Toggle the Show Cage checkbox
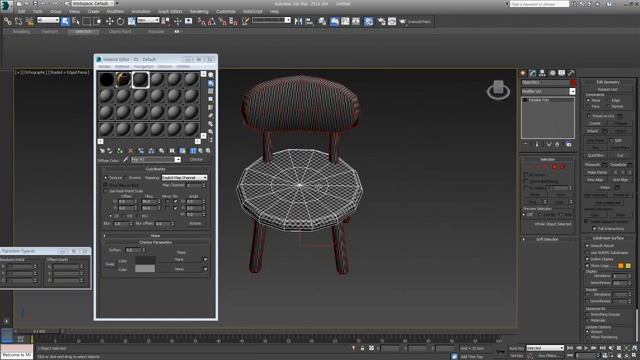This screenshot has height=360, width=640. (587, 266)
